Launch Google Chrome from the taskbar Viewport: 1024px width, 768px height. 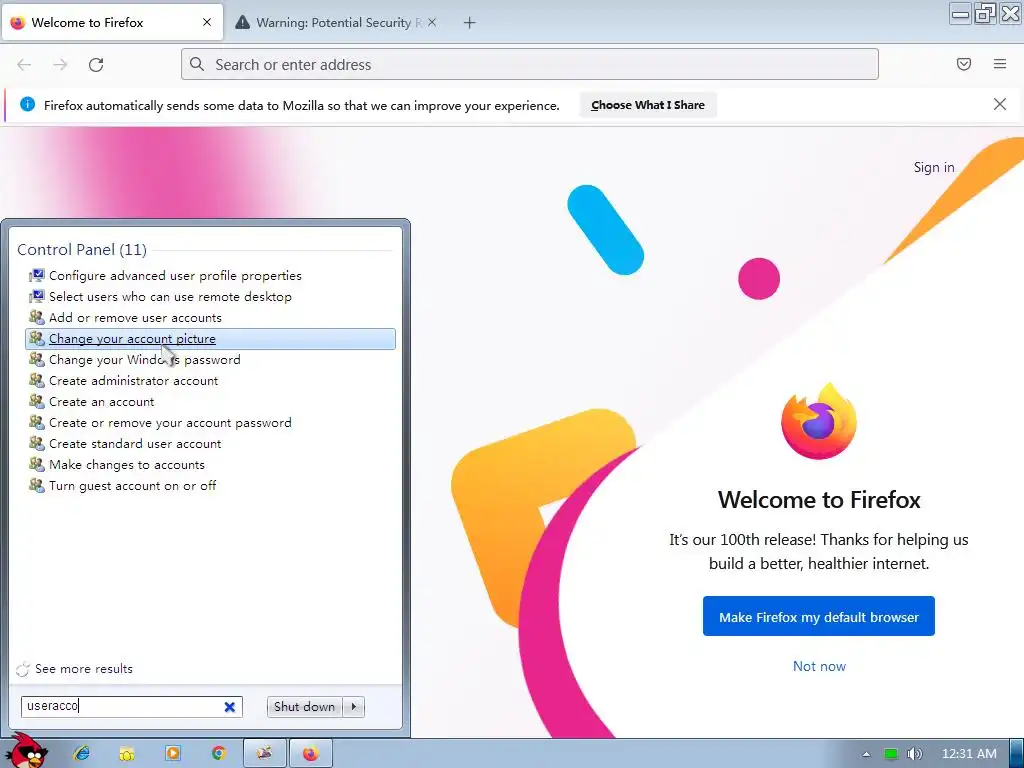pyautogui.click(x=219, y=753)
